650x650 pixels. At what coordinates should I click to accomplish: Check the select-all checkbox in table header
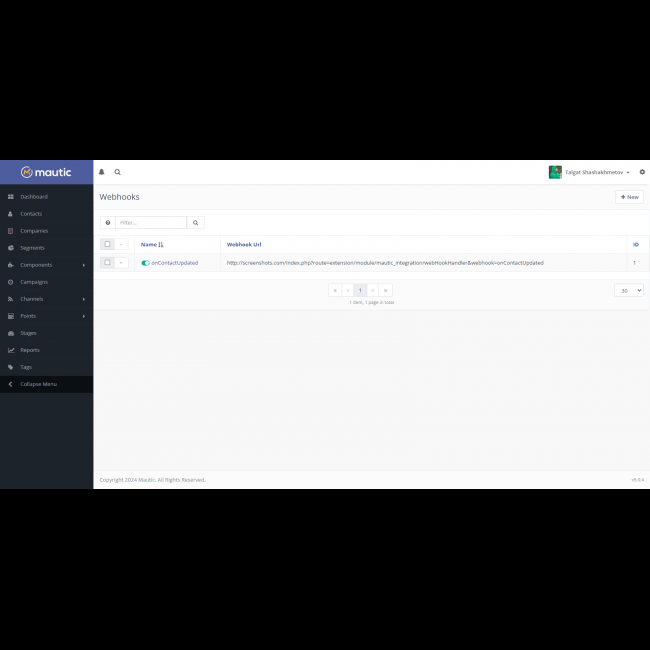click(x=107, y=244)
